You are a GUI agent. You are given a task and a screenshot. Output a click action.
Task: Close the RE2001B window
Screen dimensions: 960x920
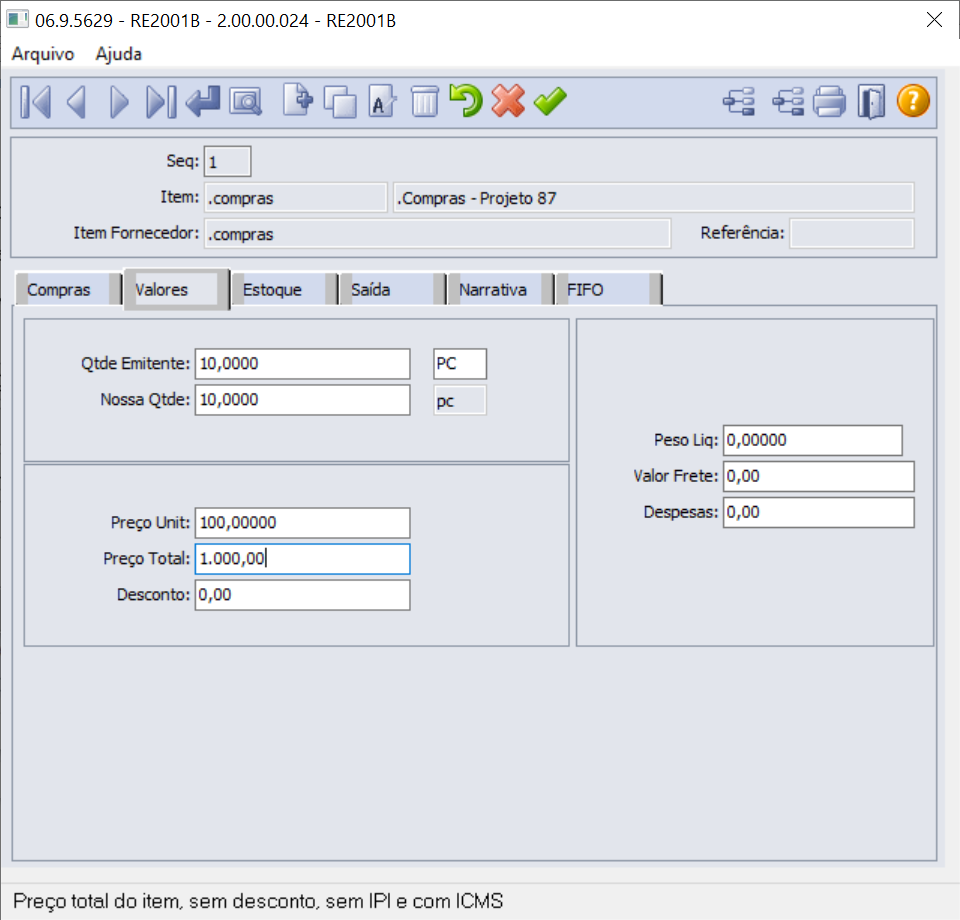(934, 20)
